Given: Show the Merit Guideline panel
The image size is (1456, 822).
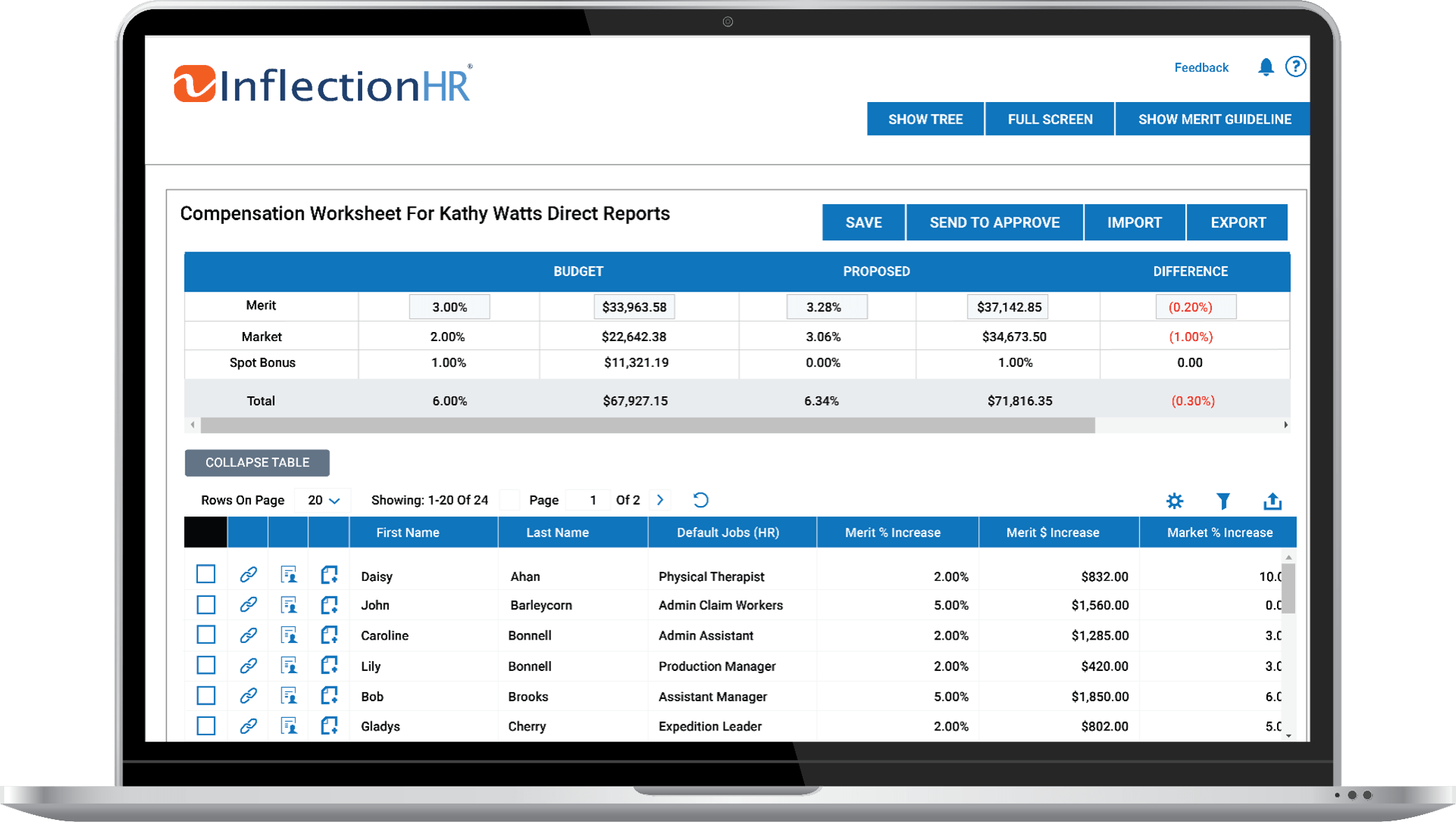Looking at the screenshot, I should (1213, 119).
